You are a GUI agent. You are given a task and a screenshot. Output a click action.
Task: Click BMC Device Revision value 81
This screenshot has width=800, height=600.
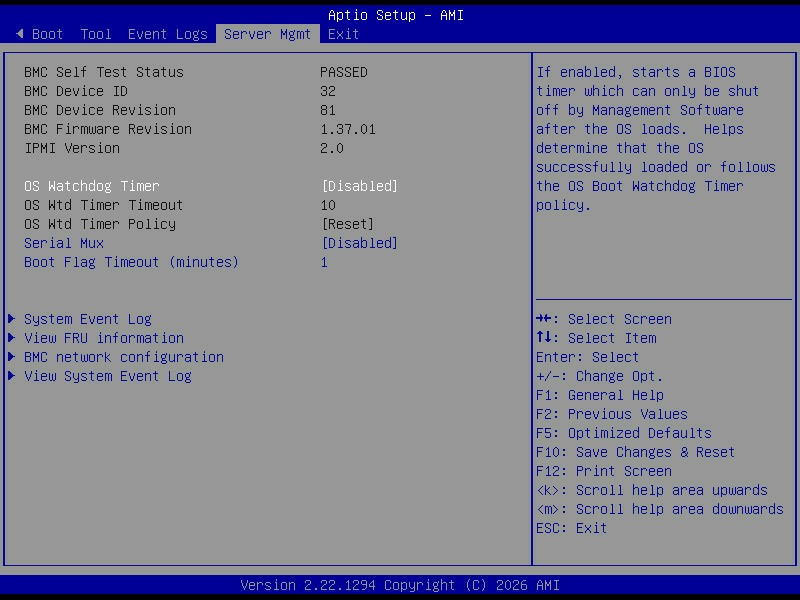tap(328, 110)
